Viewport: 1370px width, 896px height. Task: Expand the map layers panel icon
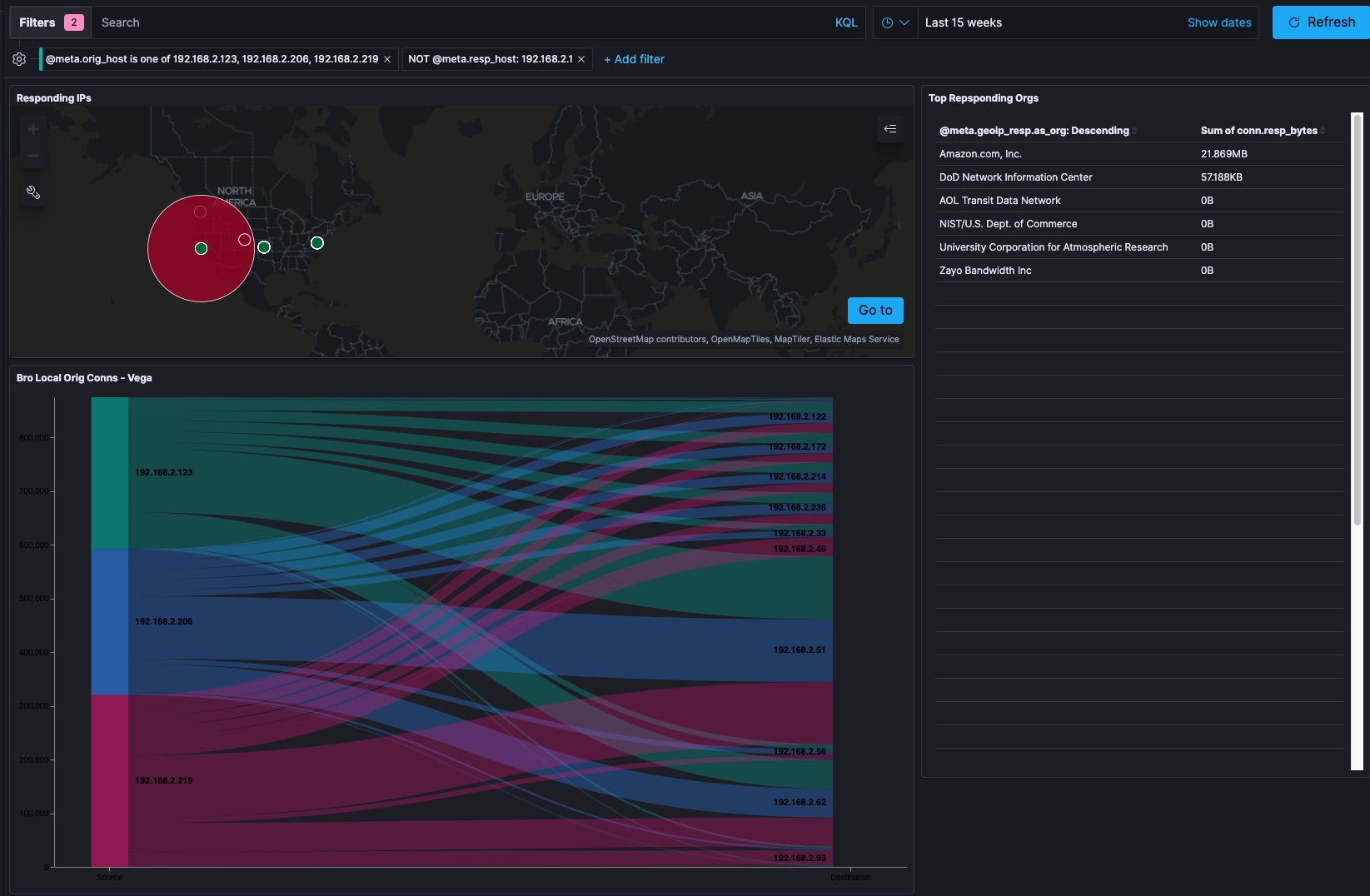(890, 128)
